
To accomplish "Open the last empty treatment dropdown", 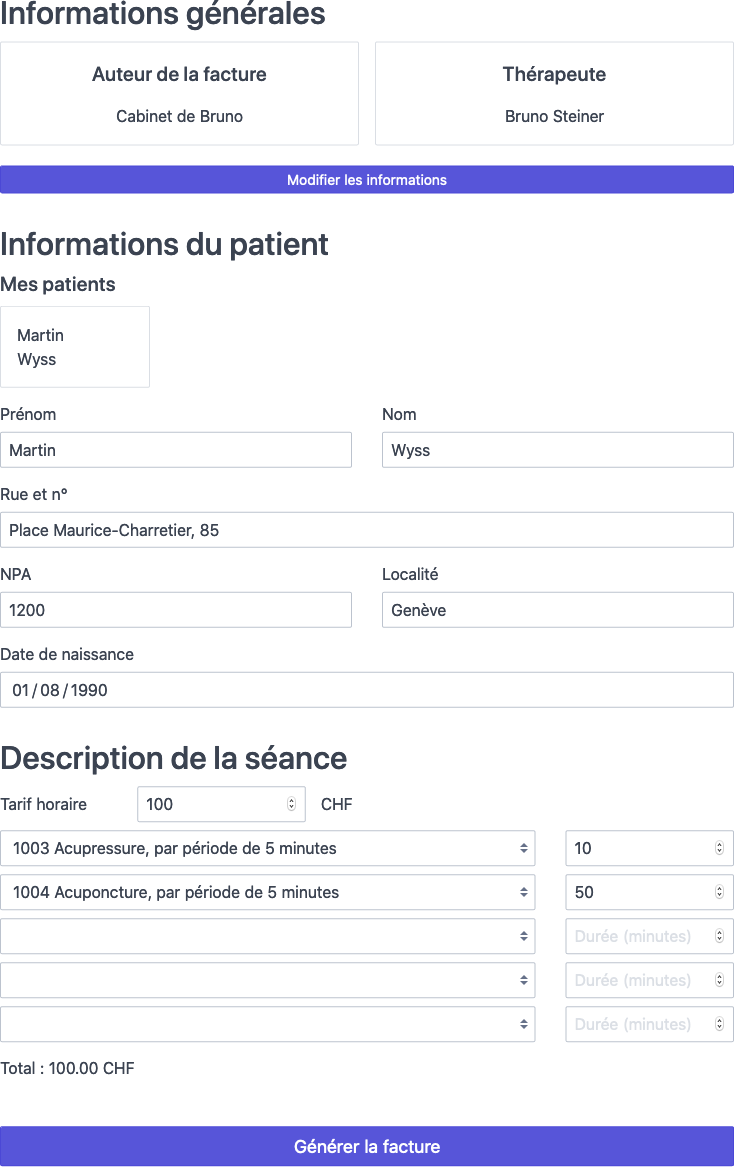I will pyautogui.click(x=268, y=1024).
